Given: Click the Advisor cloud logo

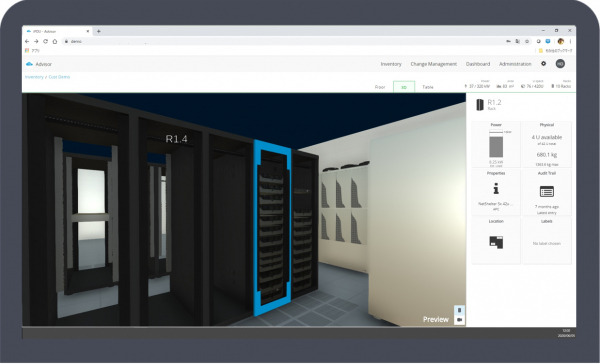Looking at the screenshot, I should pos(29,64).
